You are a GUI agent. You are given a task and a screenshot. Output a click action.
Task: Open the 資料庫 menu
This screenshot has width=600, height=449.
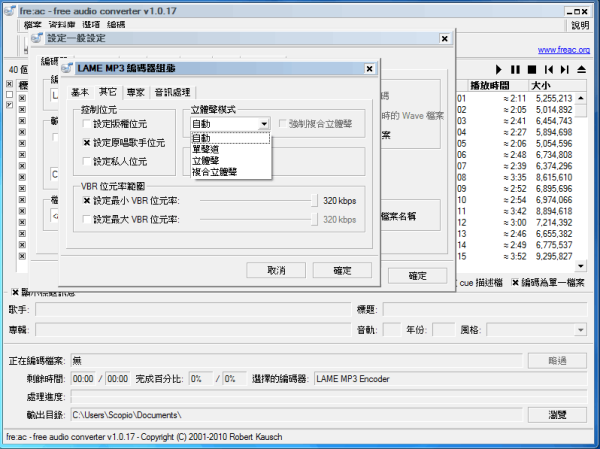coord(62,25)
